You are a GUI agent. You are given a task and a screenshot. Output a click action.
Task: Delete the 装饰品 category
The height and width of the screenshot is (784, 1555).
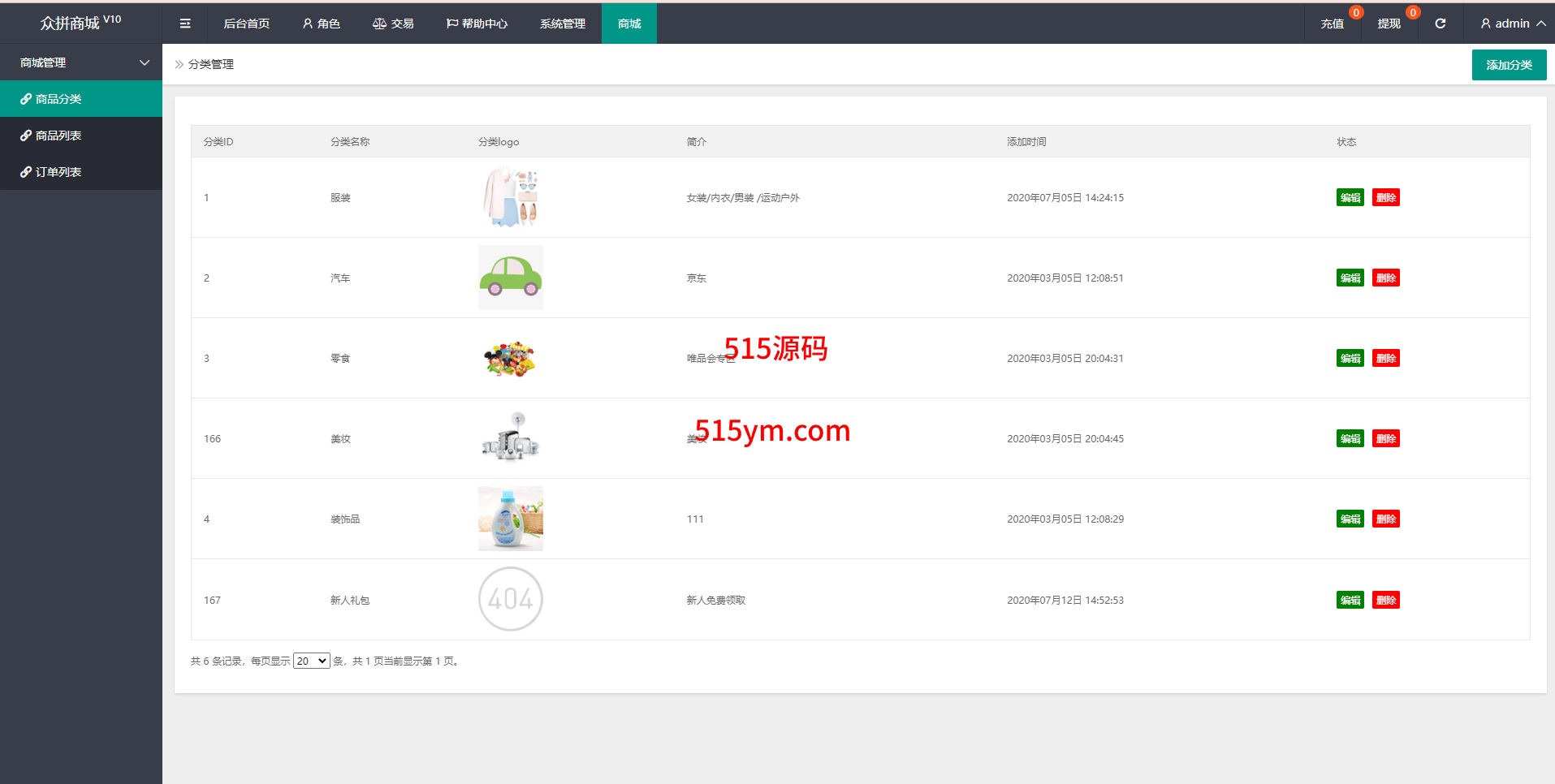point(1386,519)
